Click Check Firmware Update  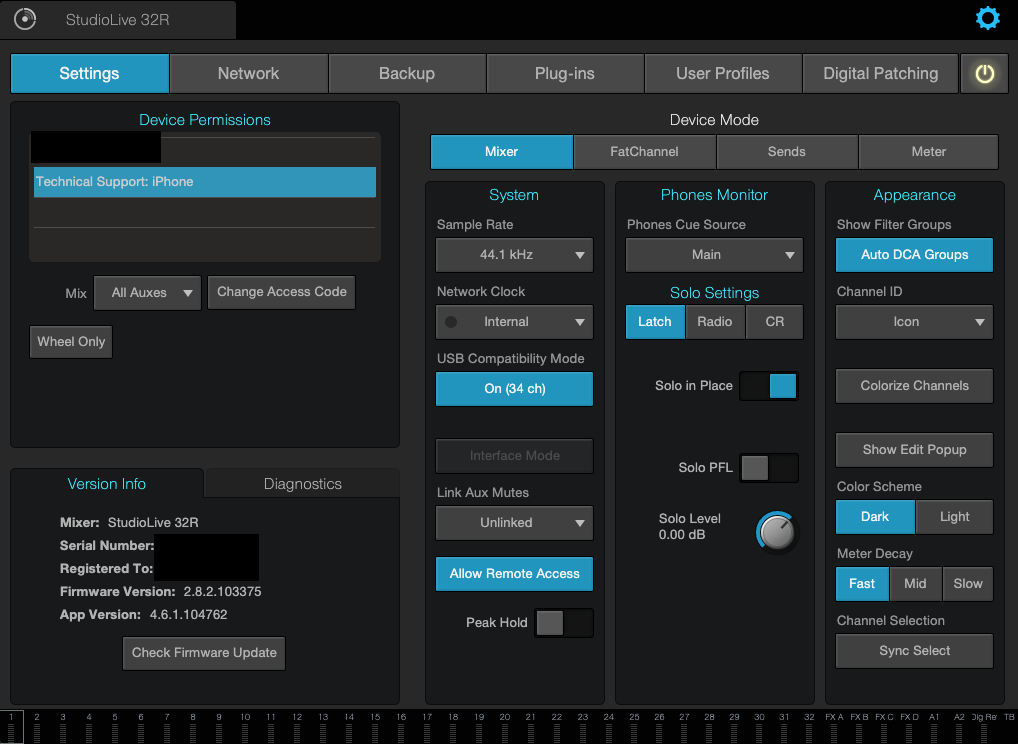coord(204,653)
